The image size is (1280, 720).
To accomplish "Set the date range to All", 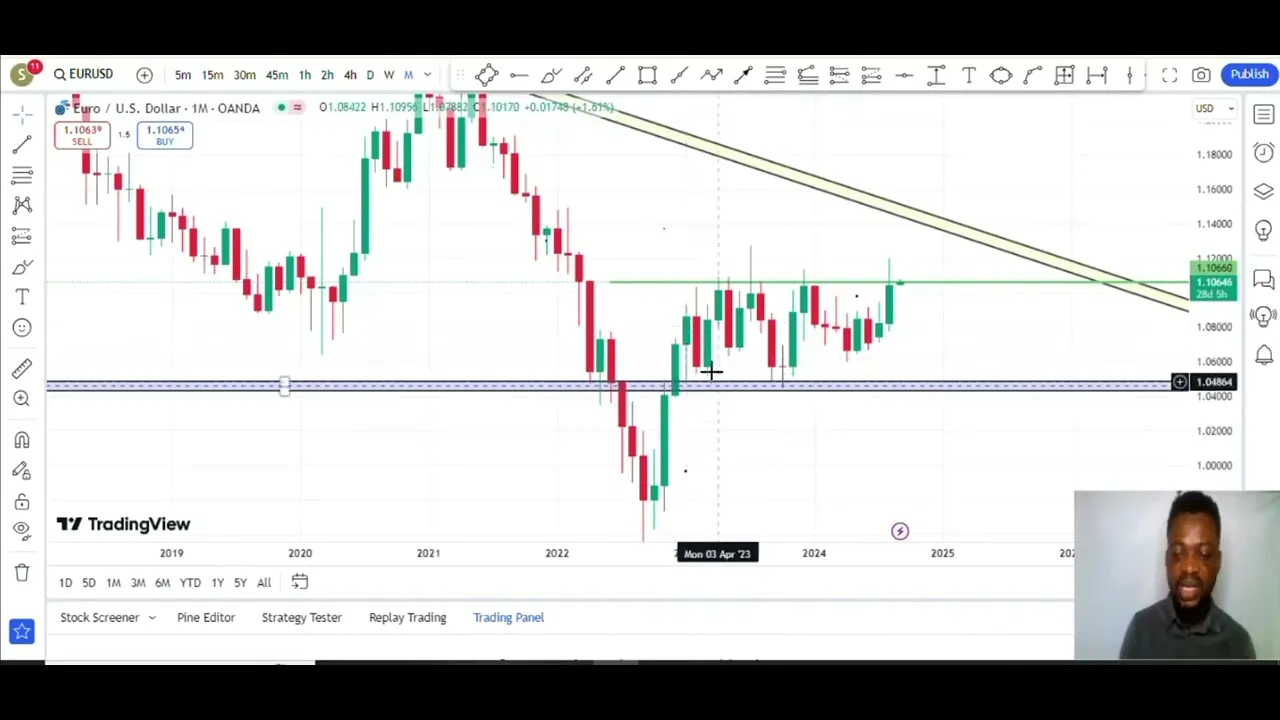I will tap(264, 583).
